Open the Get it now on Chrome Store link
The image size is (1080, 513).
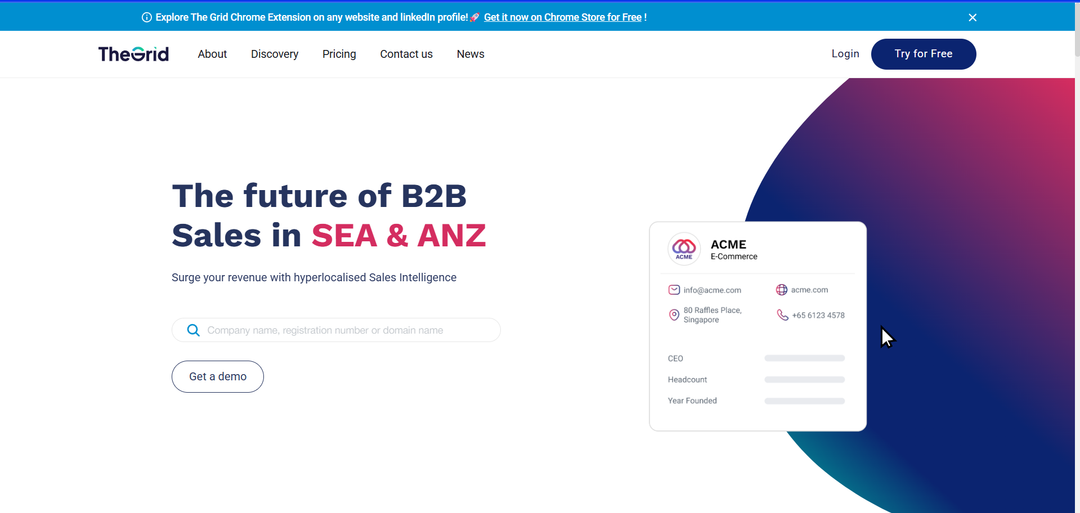click(562, 17)
